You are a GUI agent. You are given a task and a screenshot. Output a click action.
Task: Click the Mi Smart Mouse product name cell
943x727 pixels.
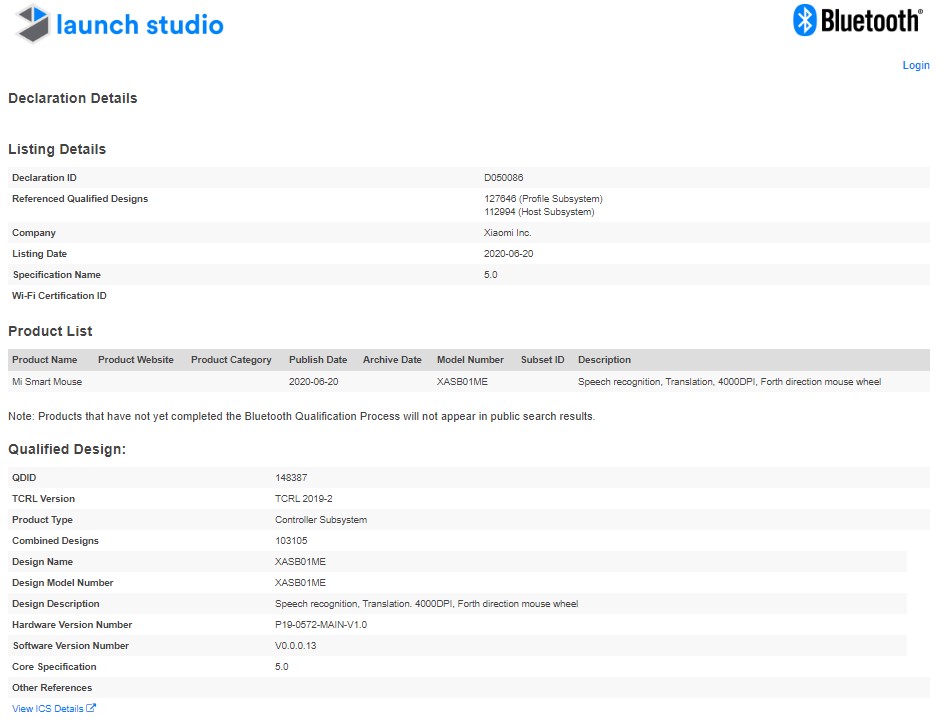point(47,382)
